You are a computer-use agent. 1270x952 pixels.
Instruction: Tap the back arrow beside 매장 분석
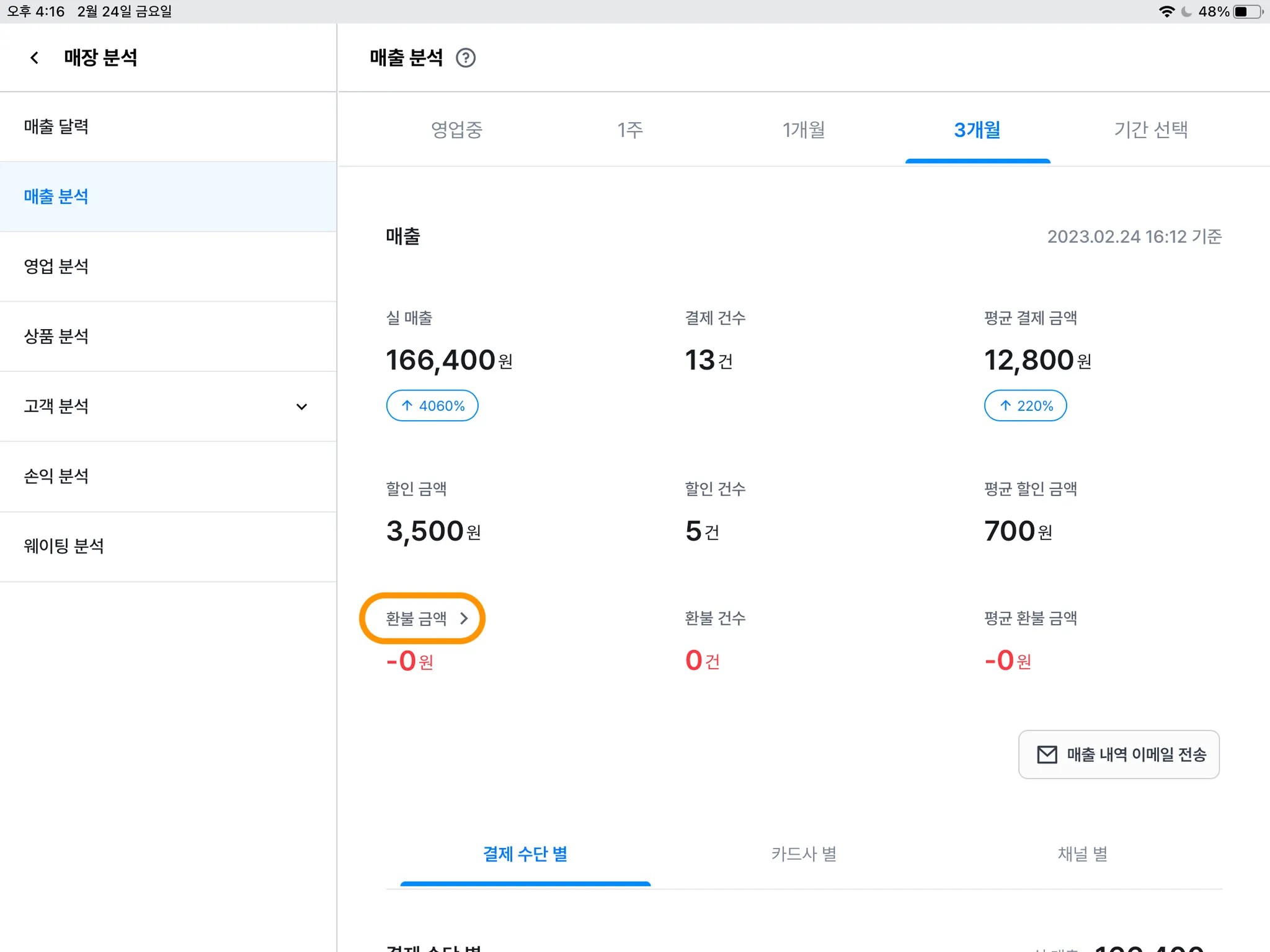pyautogui.click(x=35, y=58)
